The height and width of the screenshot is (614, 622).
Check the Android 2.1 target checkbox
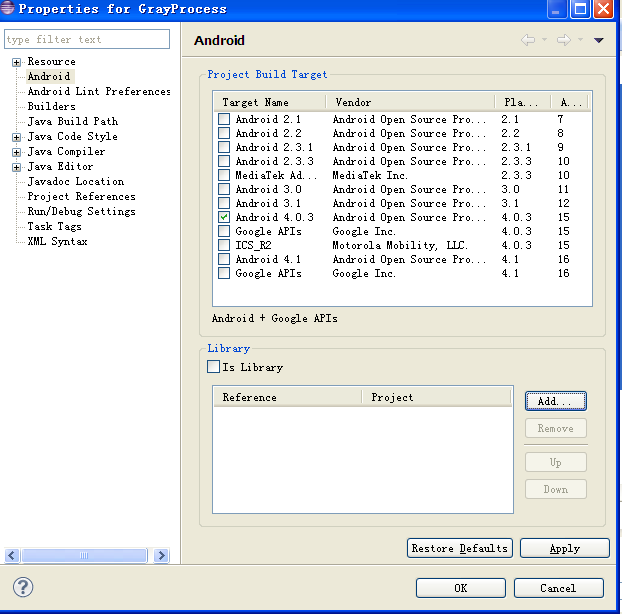224,119
